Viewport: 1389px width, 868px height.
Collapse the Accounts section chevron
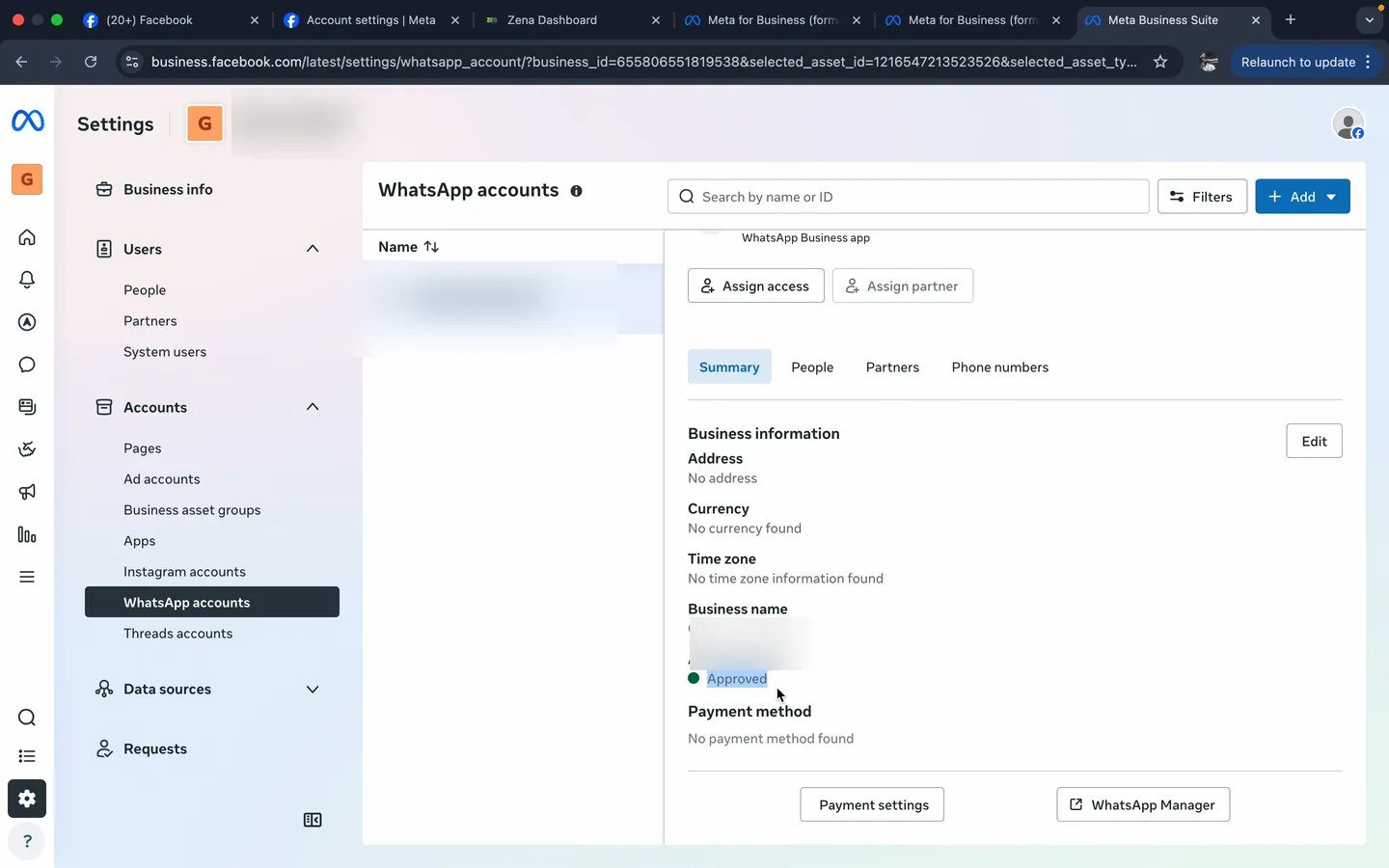(313, 407)
